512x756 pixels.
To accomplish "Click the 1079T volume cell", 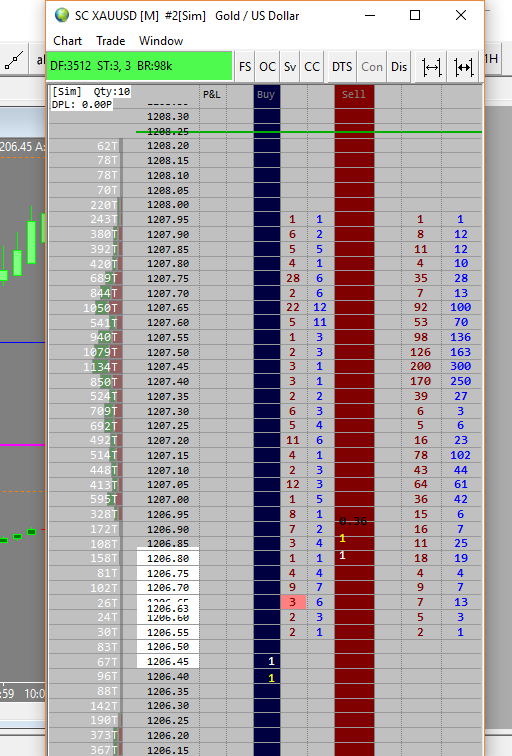I will (x=100, y=352).
